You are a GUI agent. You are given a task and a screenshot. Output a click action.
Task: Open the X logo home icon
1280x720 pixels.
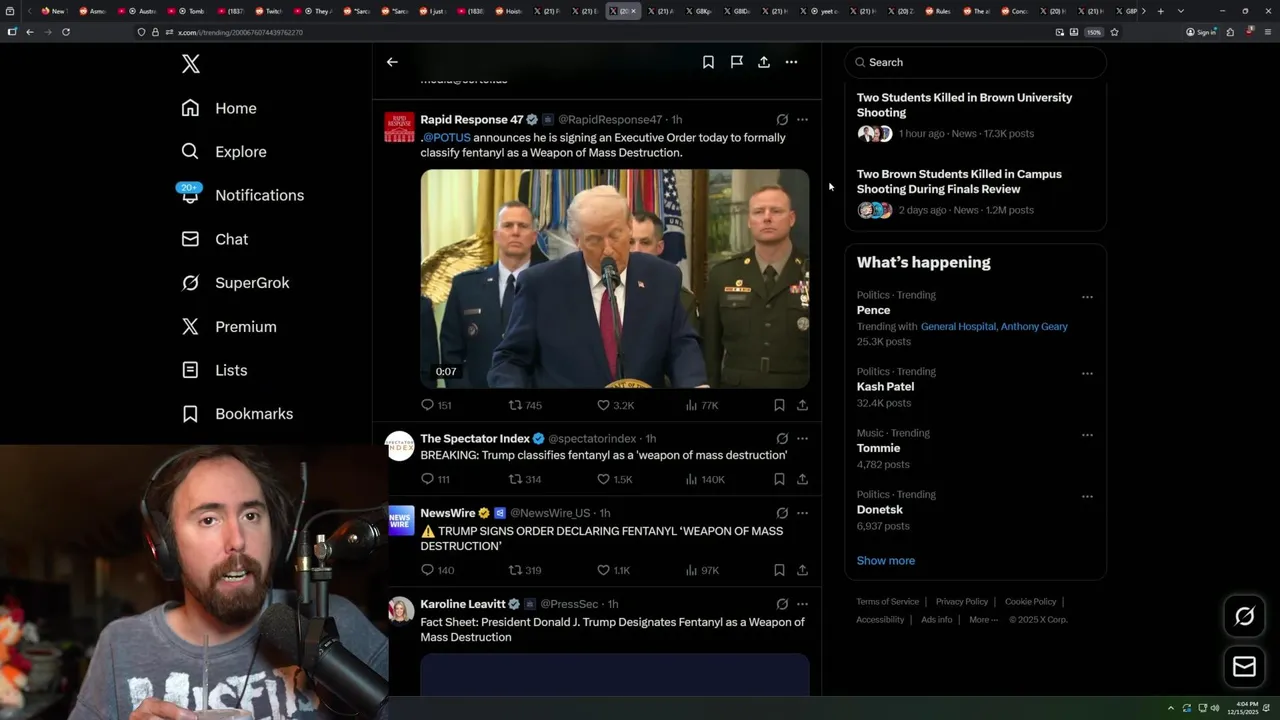coord(191,64)
